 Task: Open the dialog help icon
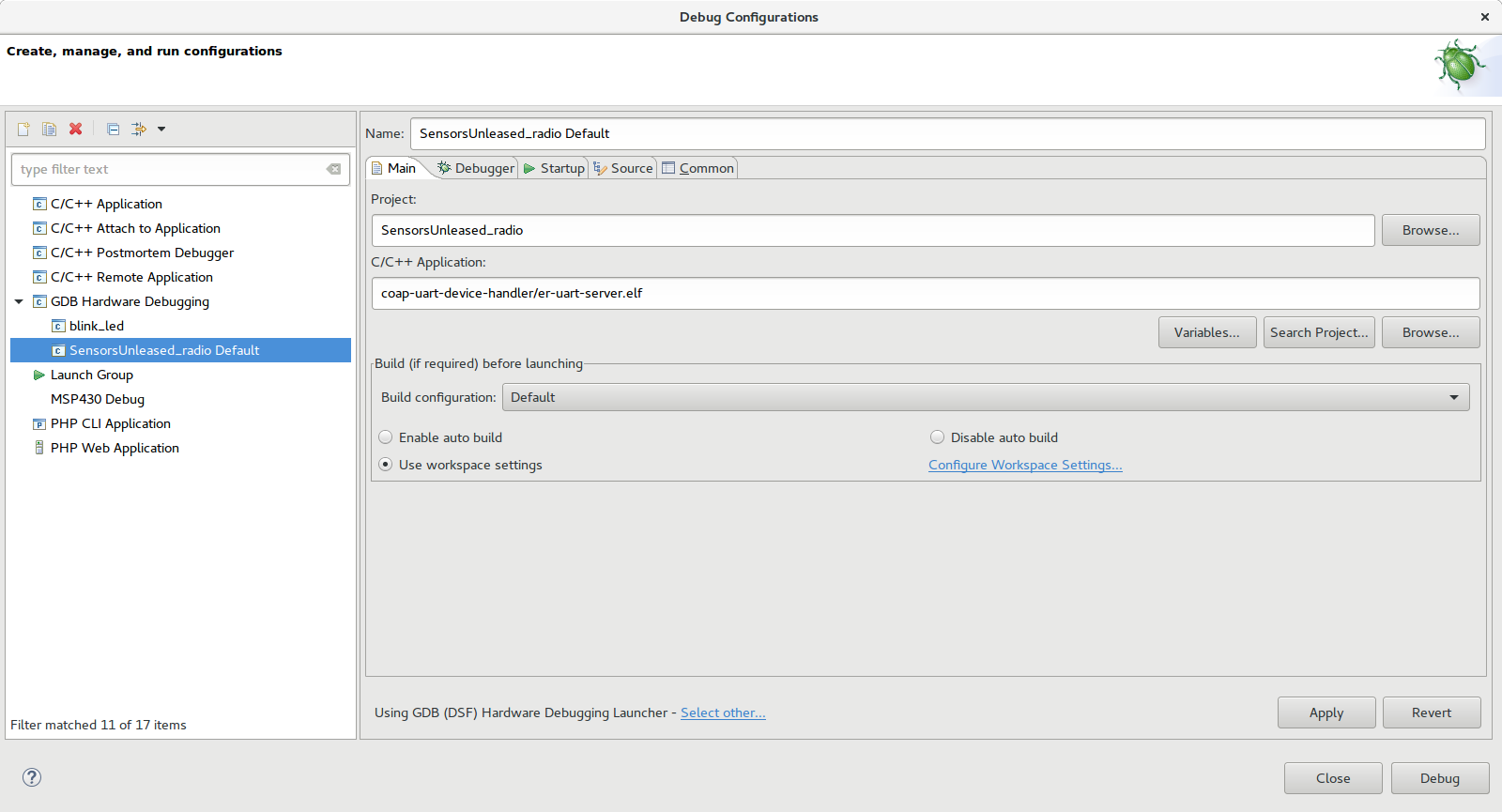point(32,777)
